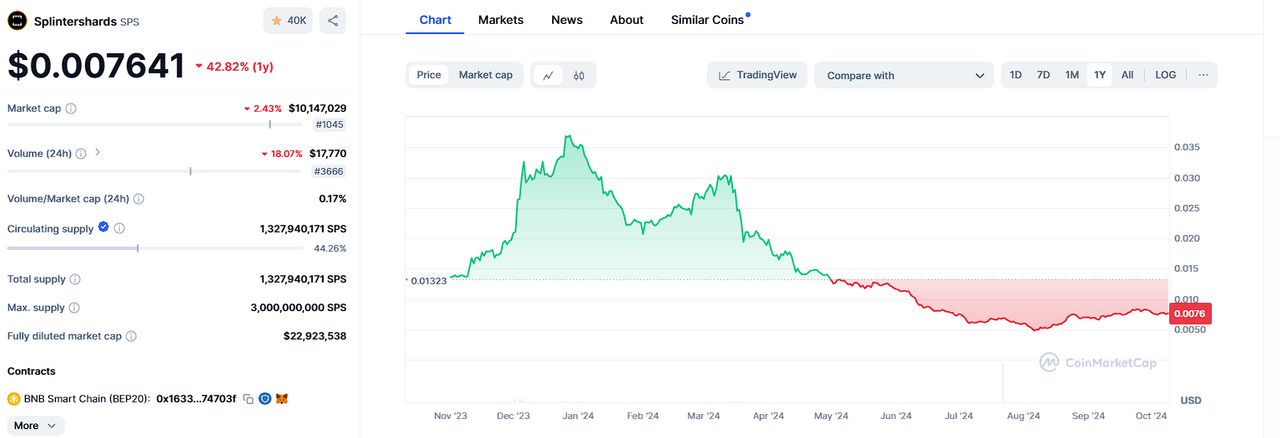This screenshot has height=438, width=1280.
Task: Click the contract address 0x1633...74703f
Action: coord(197,399)
